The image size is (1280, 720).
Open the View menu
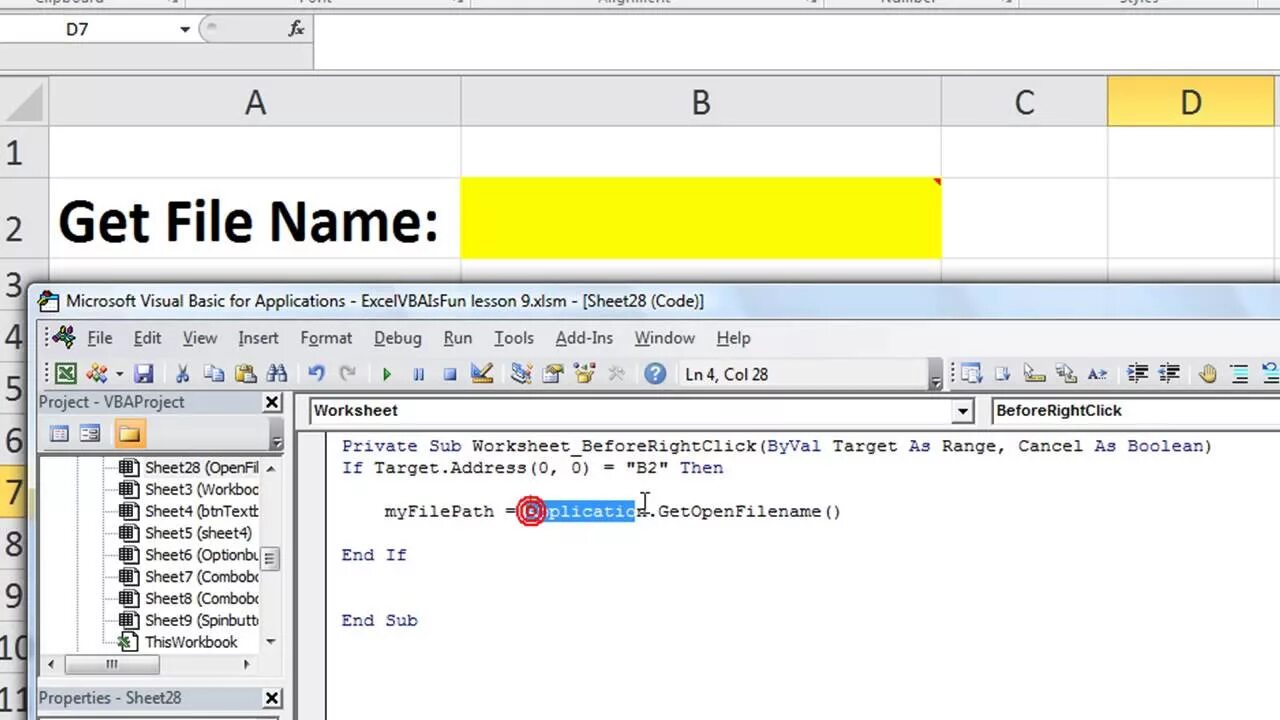(x=199, y=338)
